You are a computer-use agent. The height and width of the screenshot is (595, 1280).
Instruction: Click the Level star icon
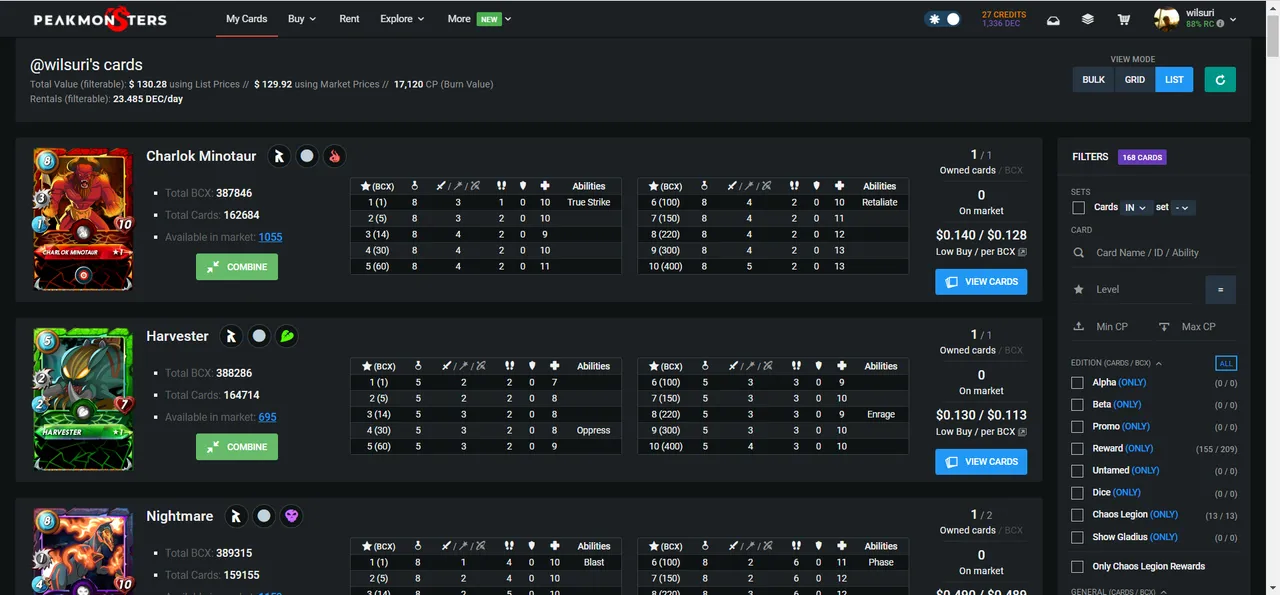tap(1078, 290)
